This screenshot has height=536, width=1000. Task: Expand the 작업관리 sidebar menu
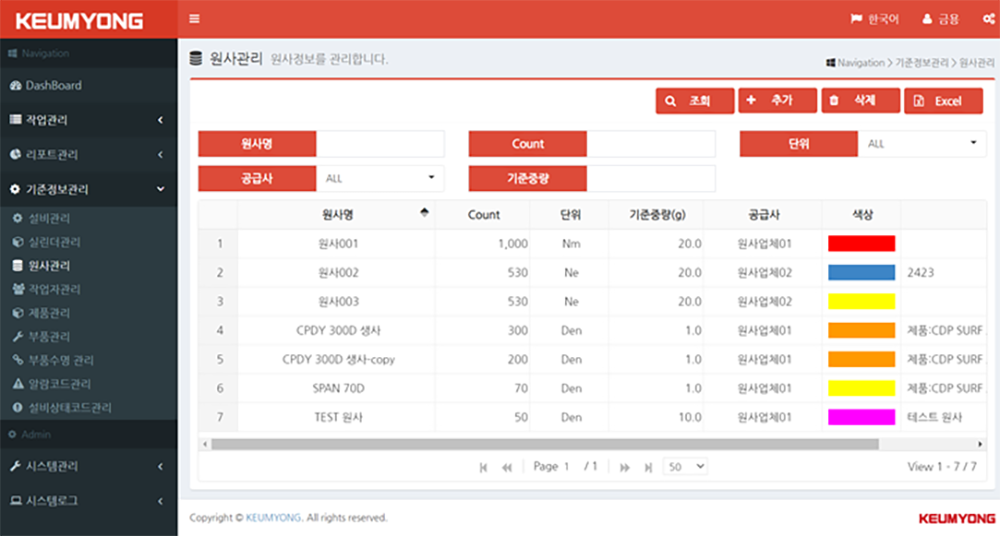click(x=88, y=120)
